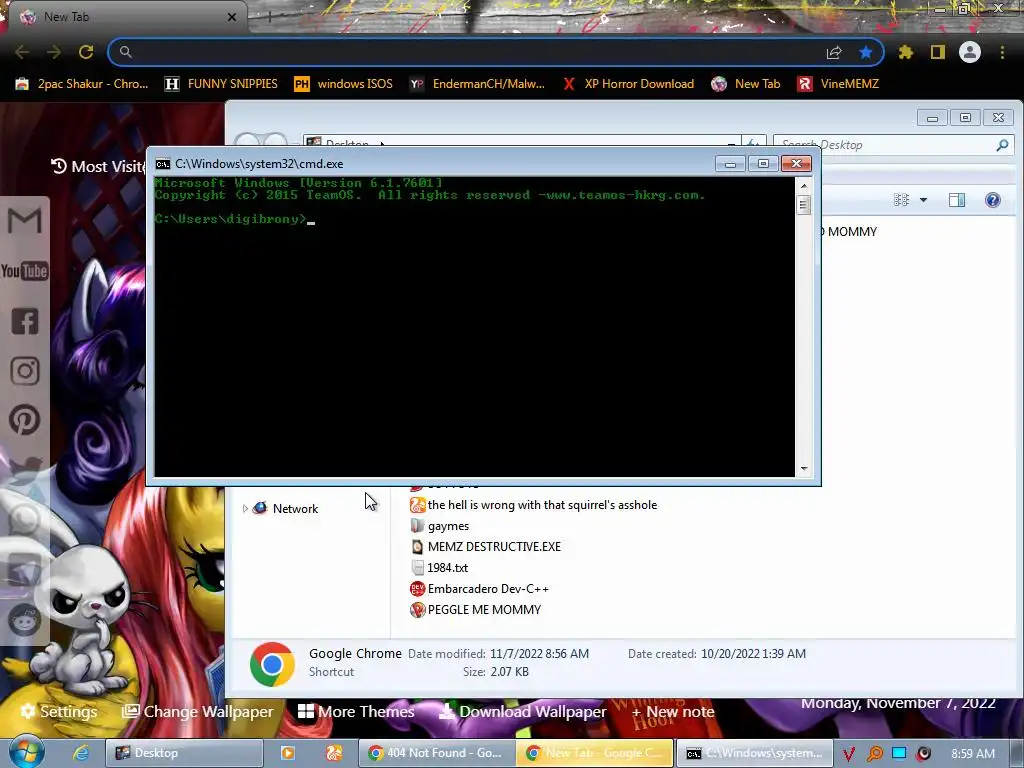Open the Chrome profile avatar
Screen dimensions: 1024x768
(x=970, y=52)
